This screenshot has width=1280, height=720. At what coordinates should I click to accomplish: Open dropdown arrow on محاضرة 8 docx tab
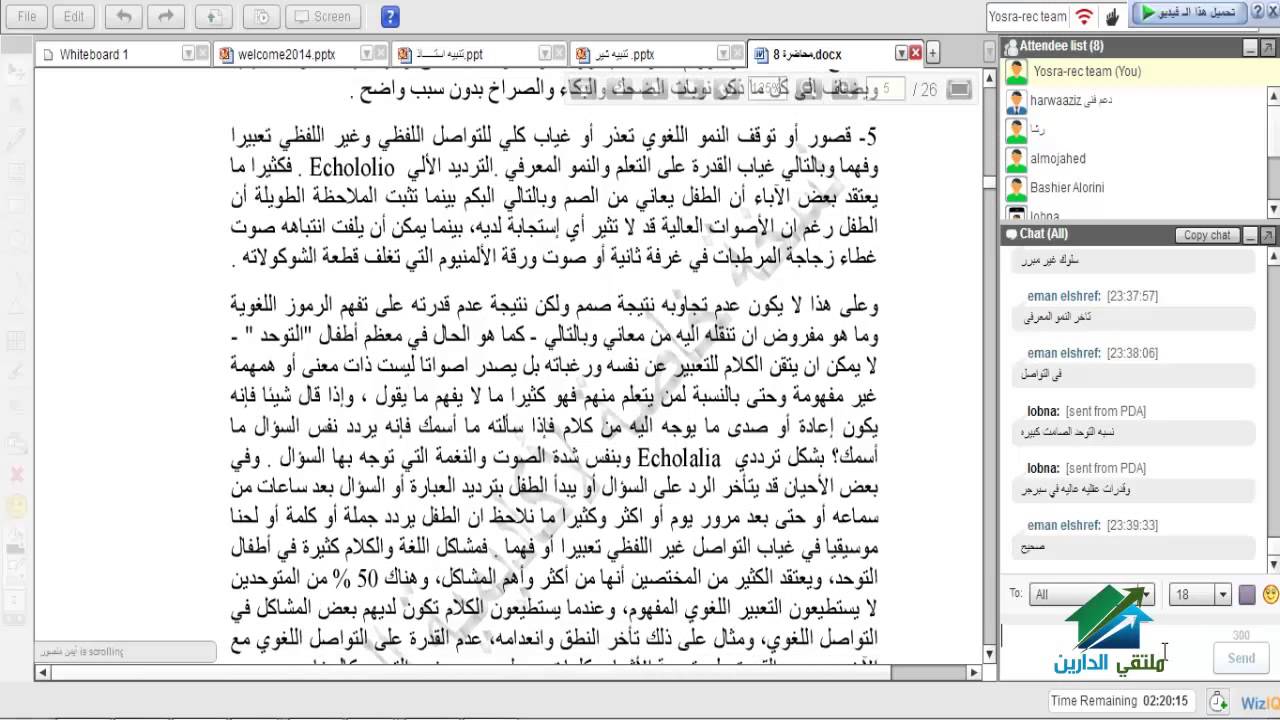point(900,54)
